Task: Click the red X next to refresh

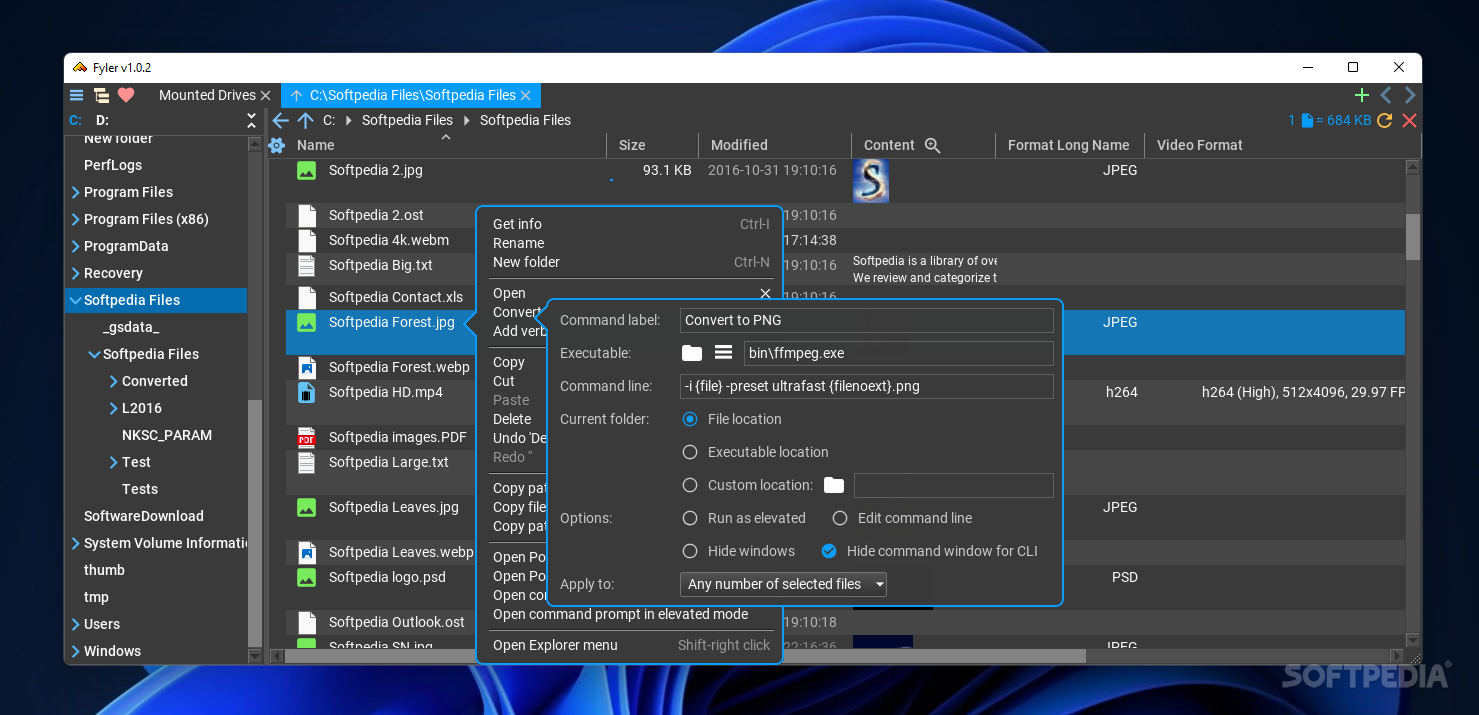Action: click(1410, 120)
